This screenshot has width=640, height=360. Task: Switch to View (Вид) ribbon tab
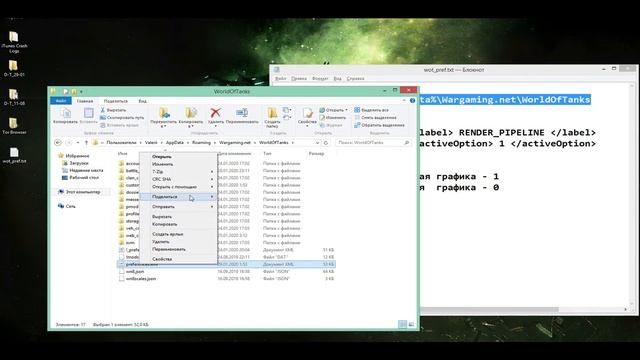coord(142,101)
